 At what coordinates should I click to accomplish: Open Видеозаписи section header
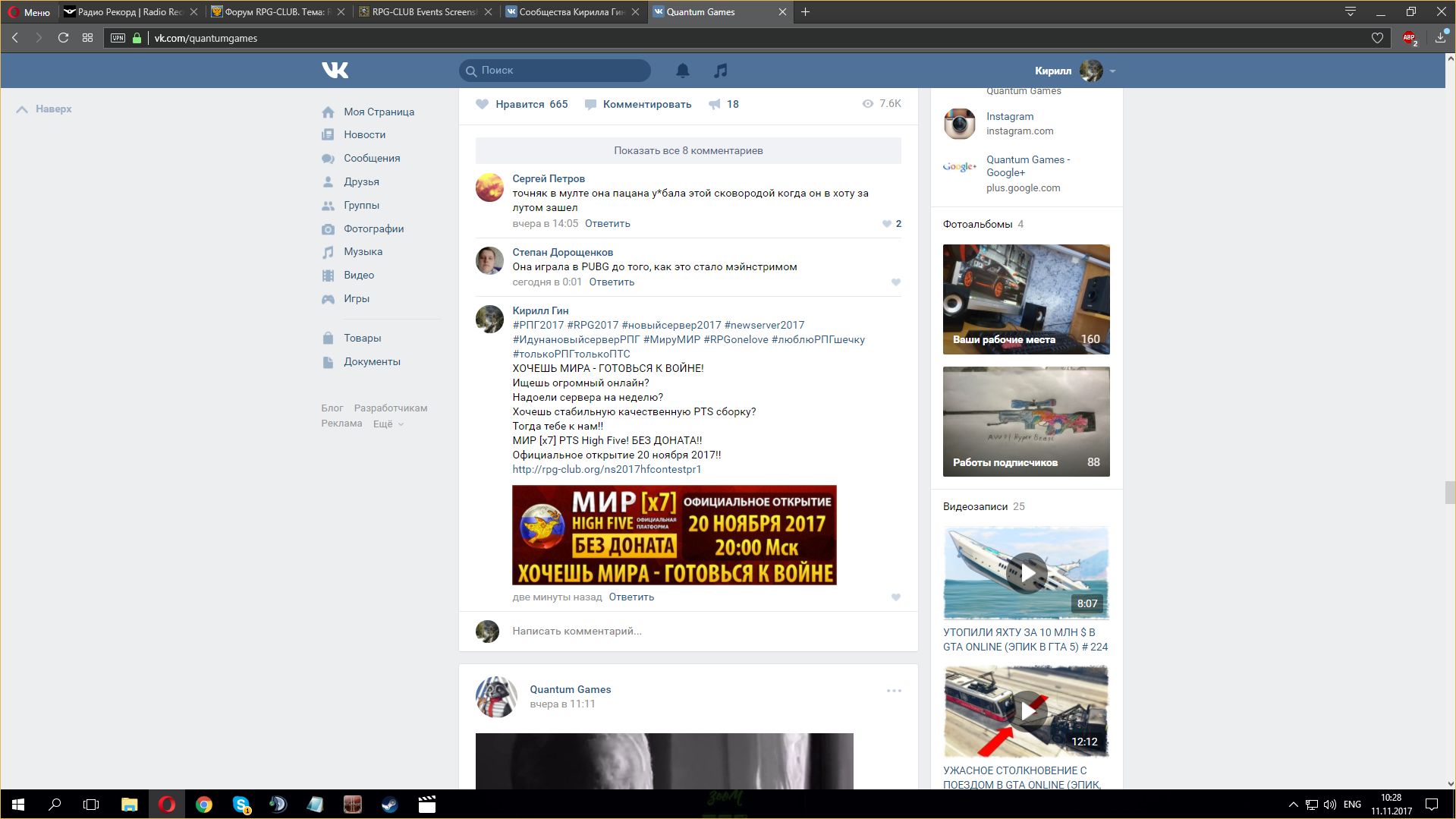coord(975,506)
